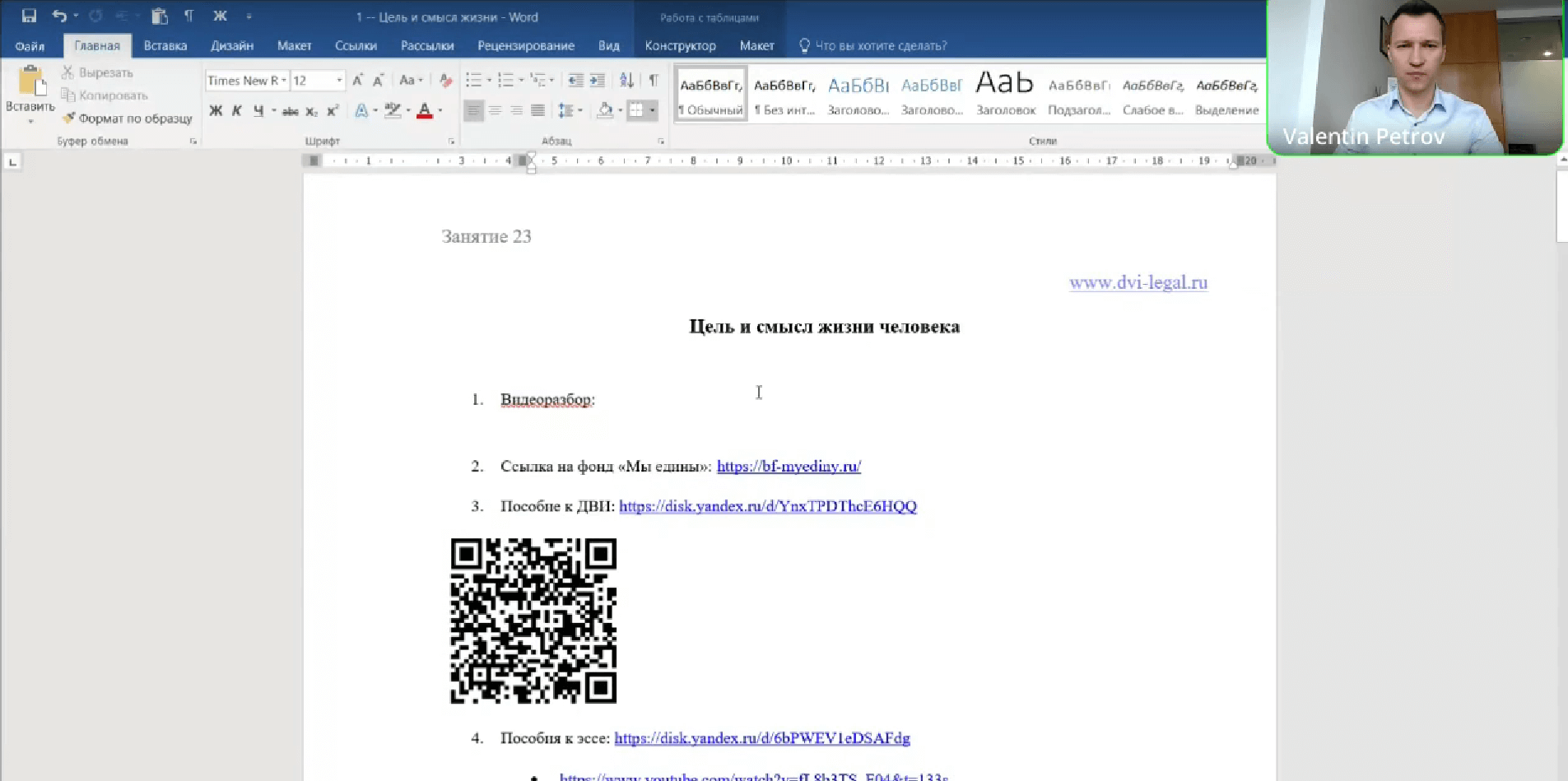The height and width of the screenshot is (781, 1568).
Task: Open the Ссылки ribbon tab
Action: coord(356,46)
